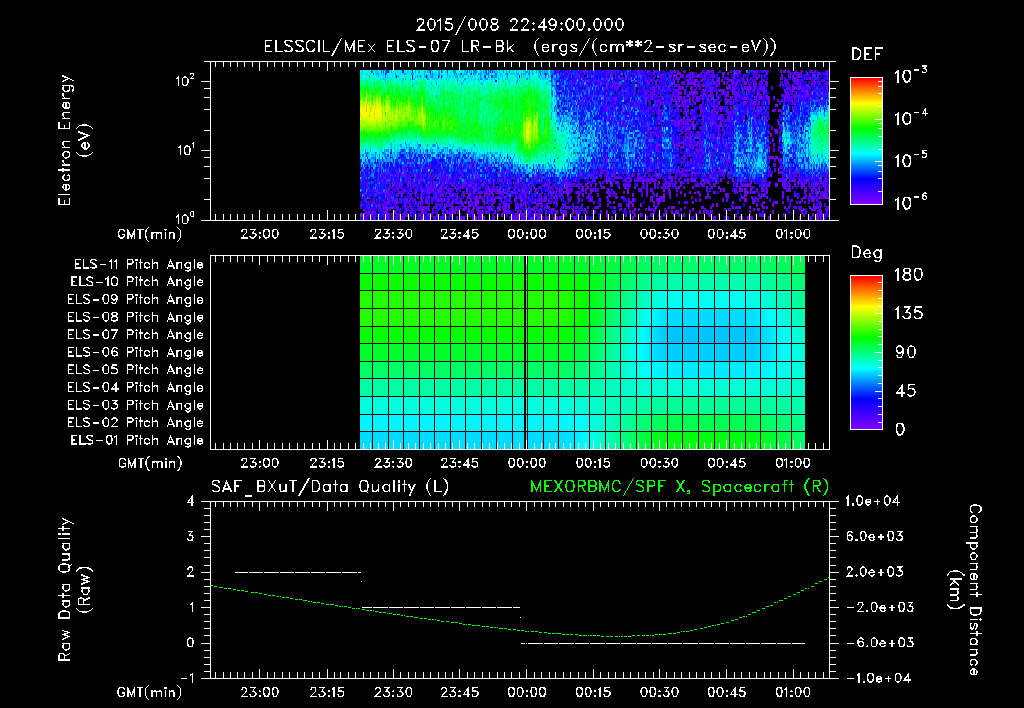
Task: Click the Deg colorbar title
Action: tap(867, 253)
